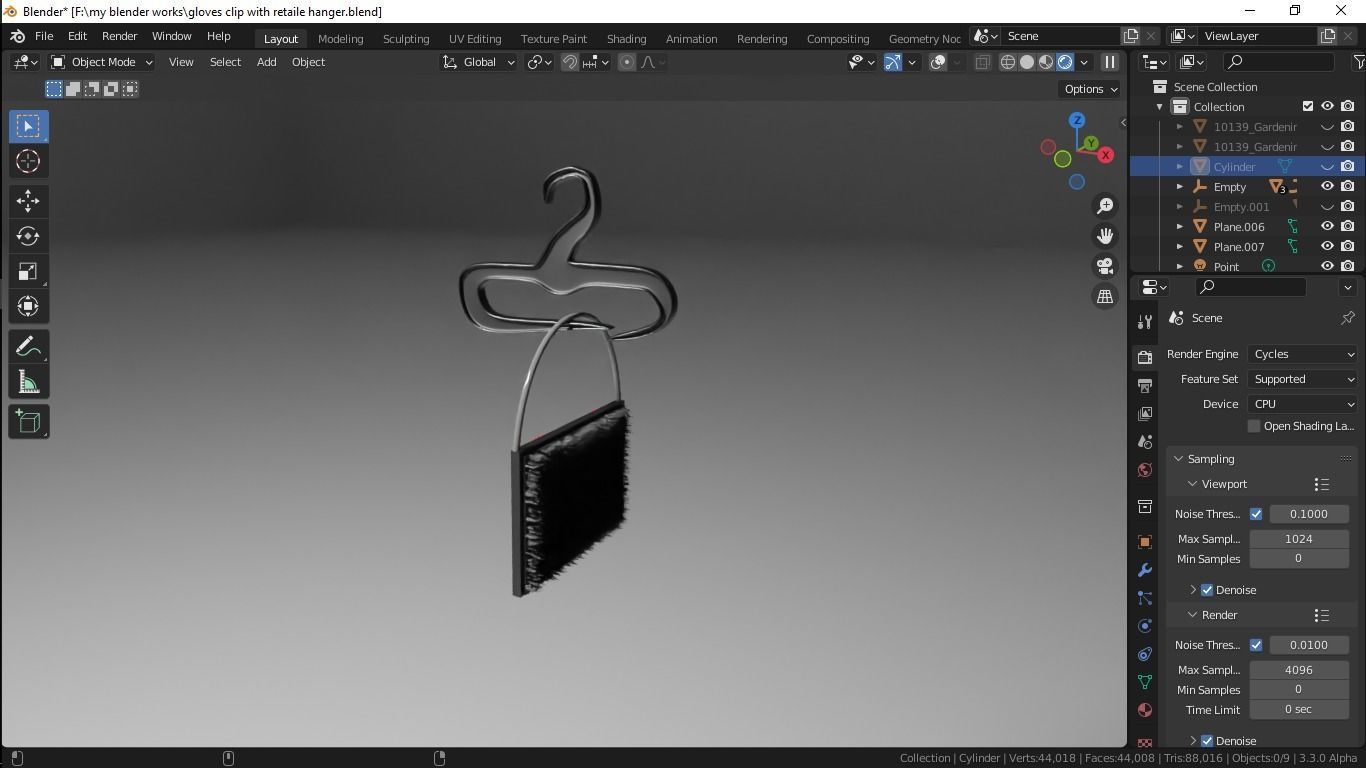Open the Modifiers properties tab
The image size is (1366, 768).
(x=1145, y=570)
